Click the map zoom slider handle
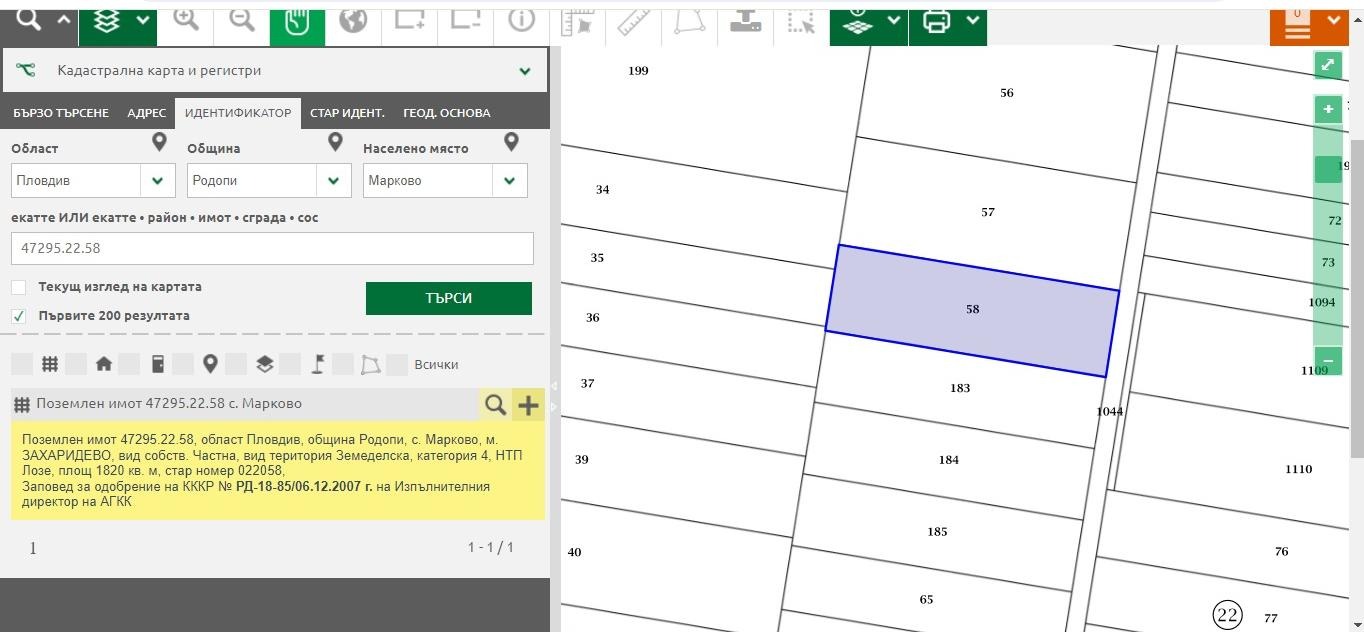Screen dimensions: 1364x632 (x=1327, y=170)
